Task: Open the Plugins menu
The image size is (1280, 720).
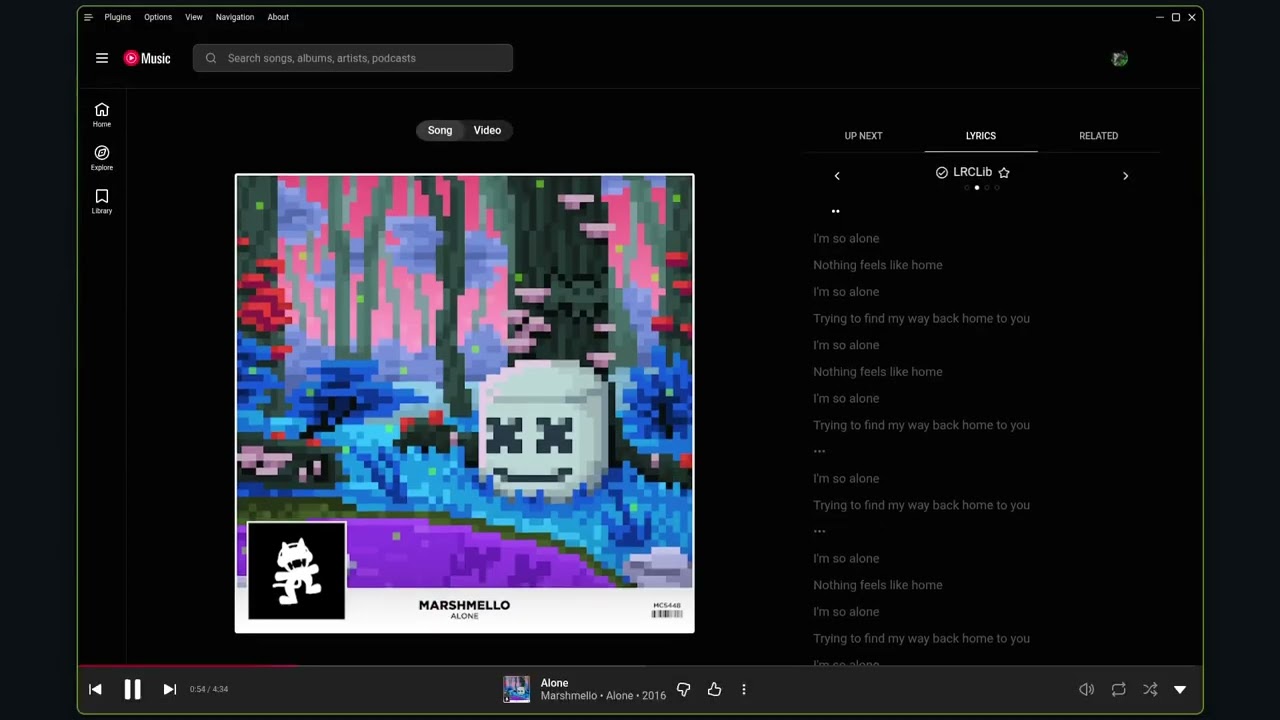Action: pos(118,17)
